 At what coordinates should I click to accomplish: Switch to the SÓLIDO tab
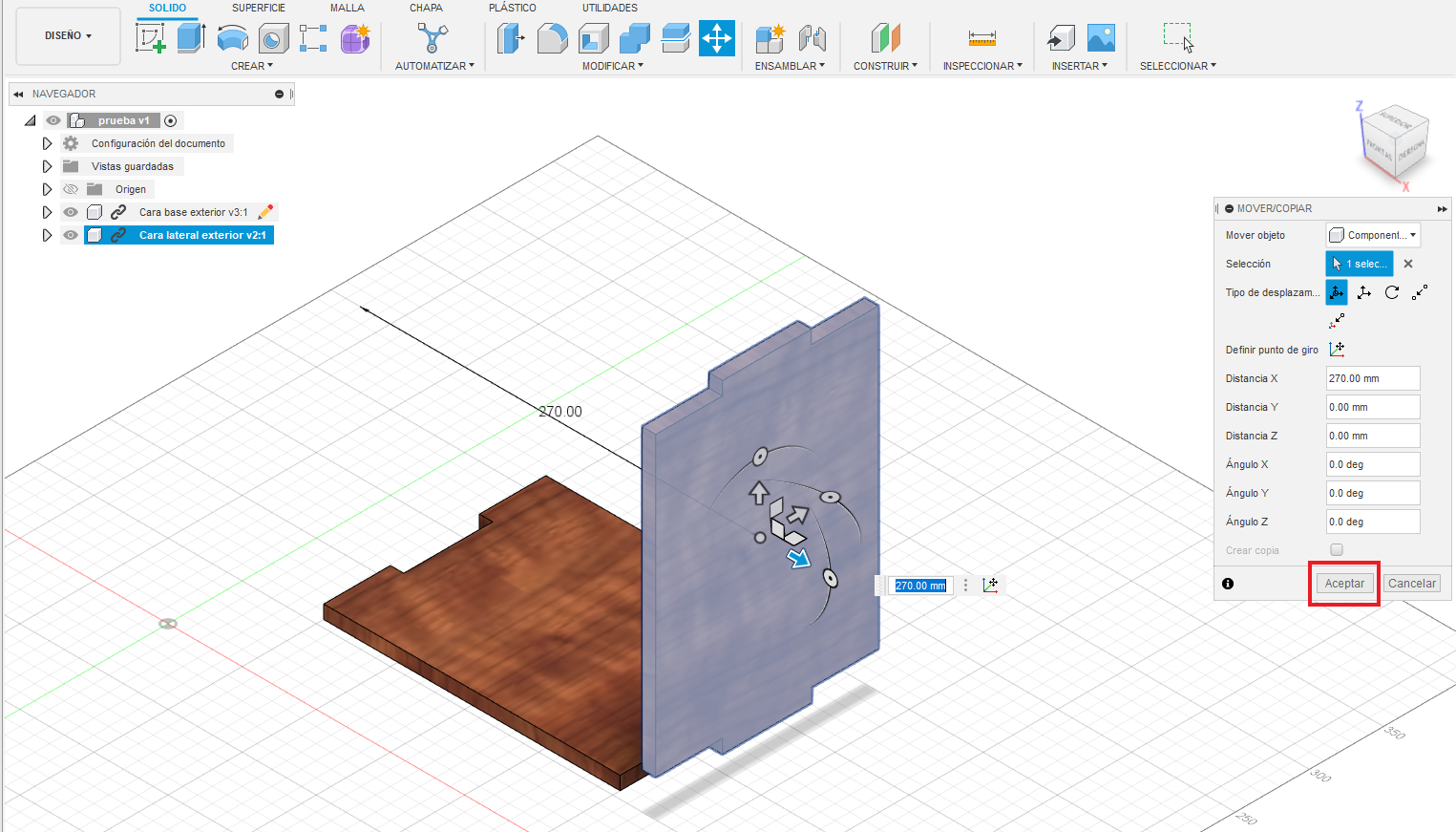167,8
